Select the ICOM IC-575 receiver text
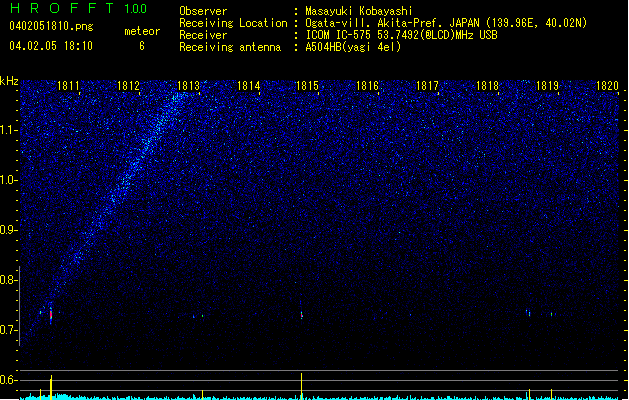Image resolution: width=629 pixels, height=400 pixels. click(401, 35)
